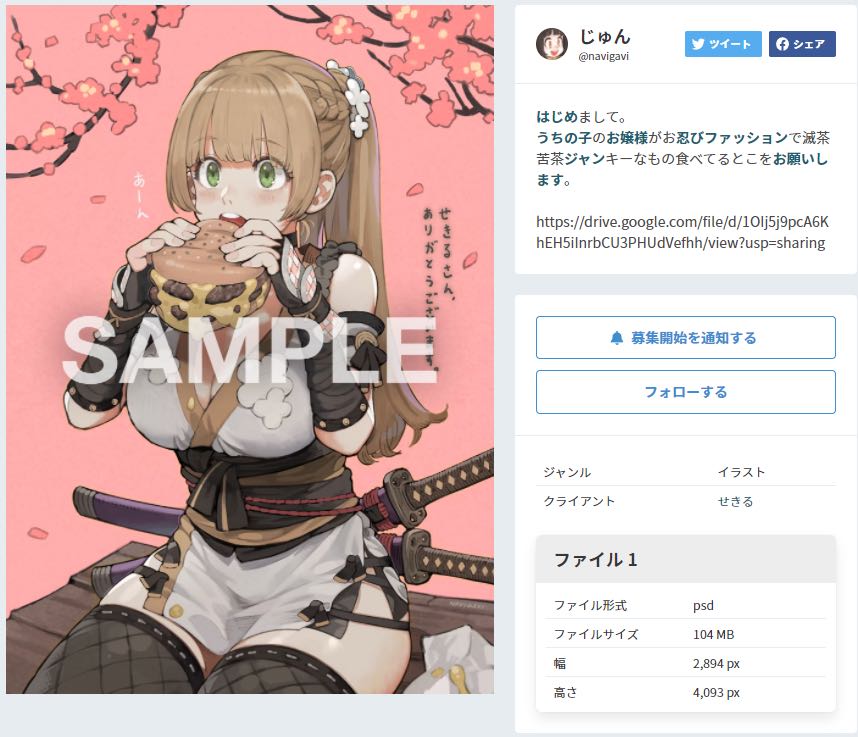Follow the creator with フォローする
Viewport: 858px width, 737px height.
tap(686, 392)
